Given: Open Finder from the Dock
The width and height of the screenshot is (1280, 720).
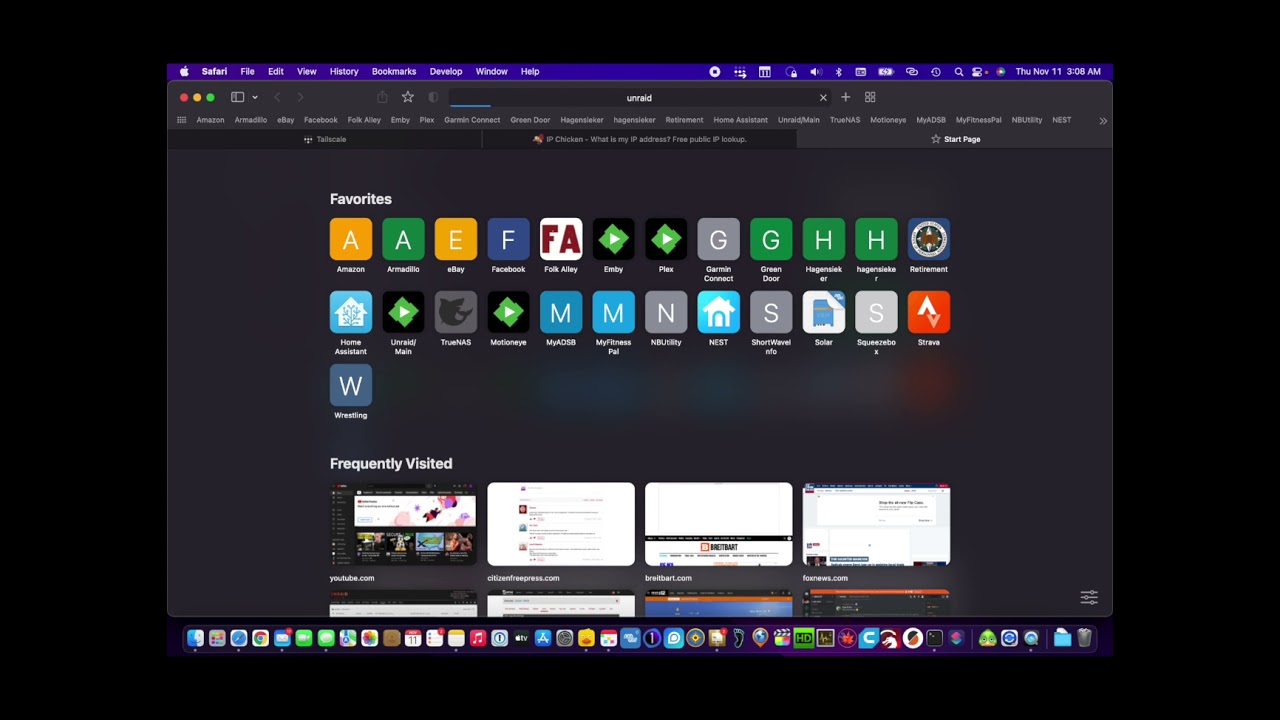Looking at the screenshot, I should pos(195,638).
